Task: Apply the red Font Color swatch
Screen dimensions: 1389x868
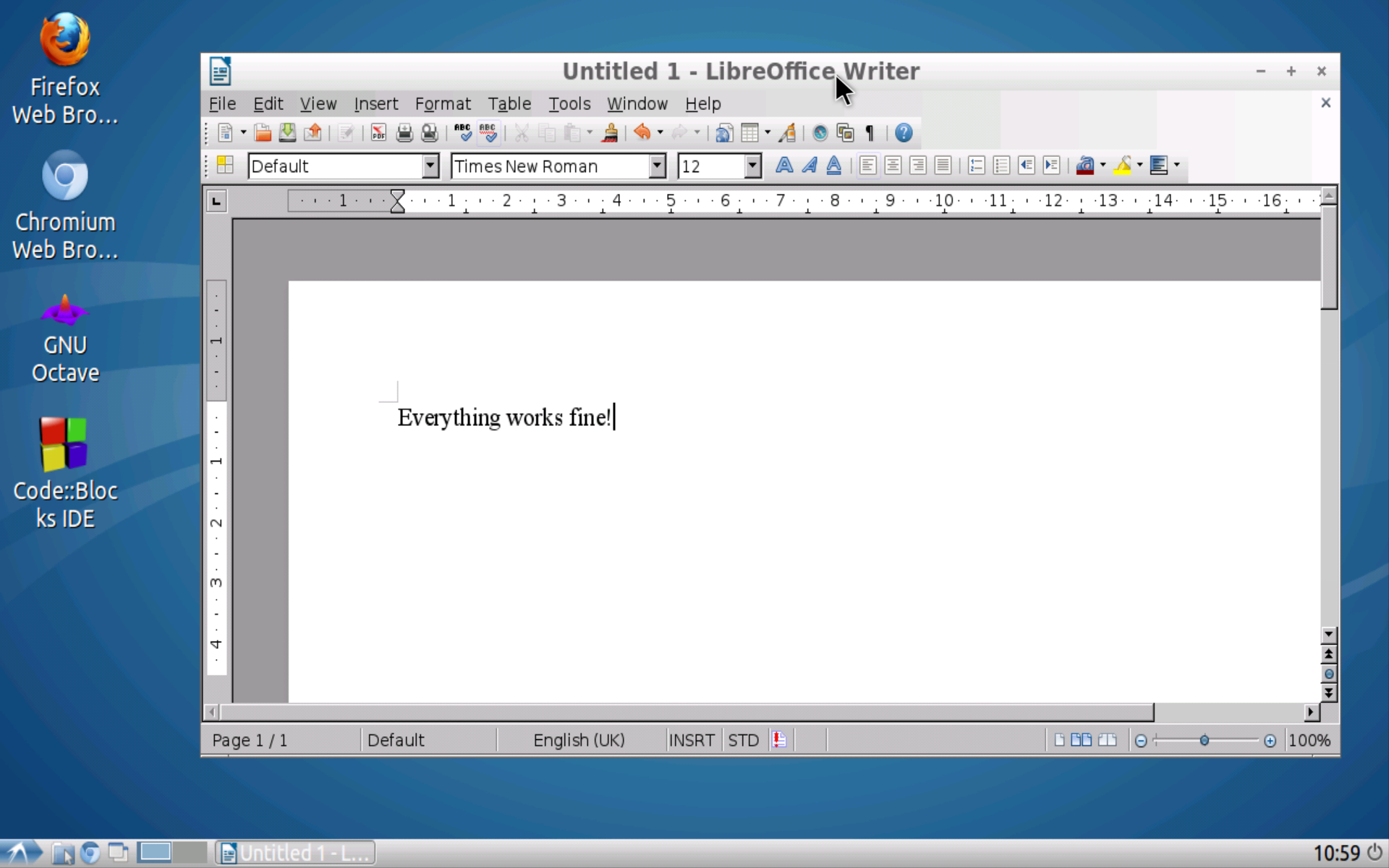Action: coord(1084,166)
